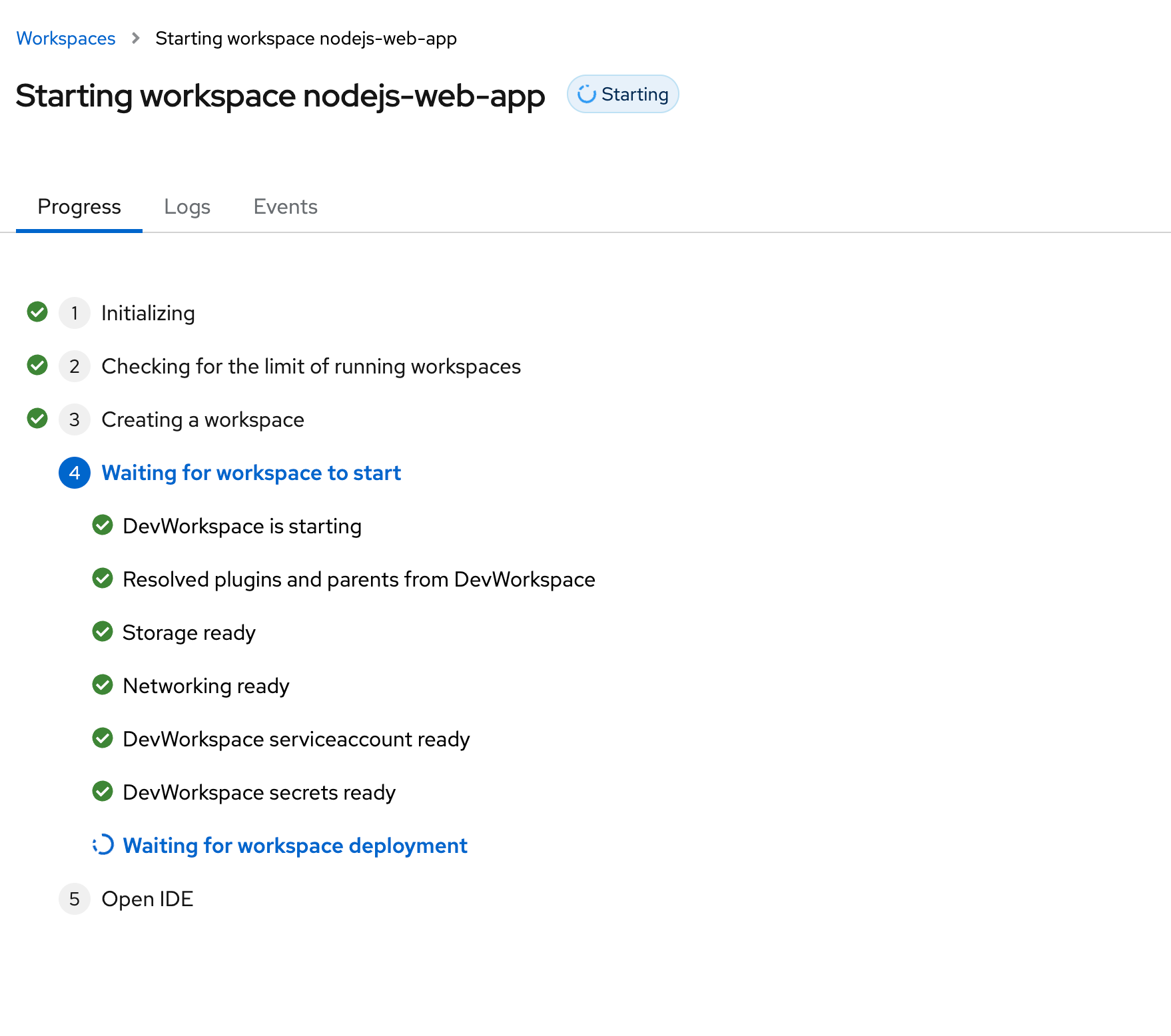Select the Progress tab
Viewport: 1171px width, 1036px height.
[79, 207]
